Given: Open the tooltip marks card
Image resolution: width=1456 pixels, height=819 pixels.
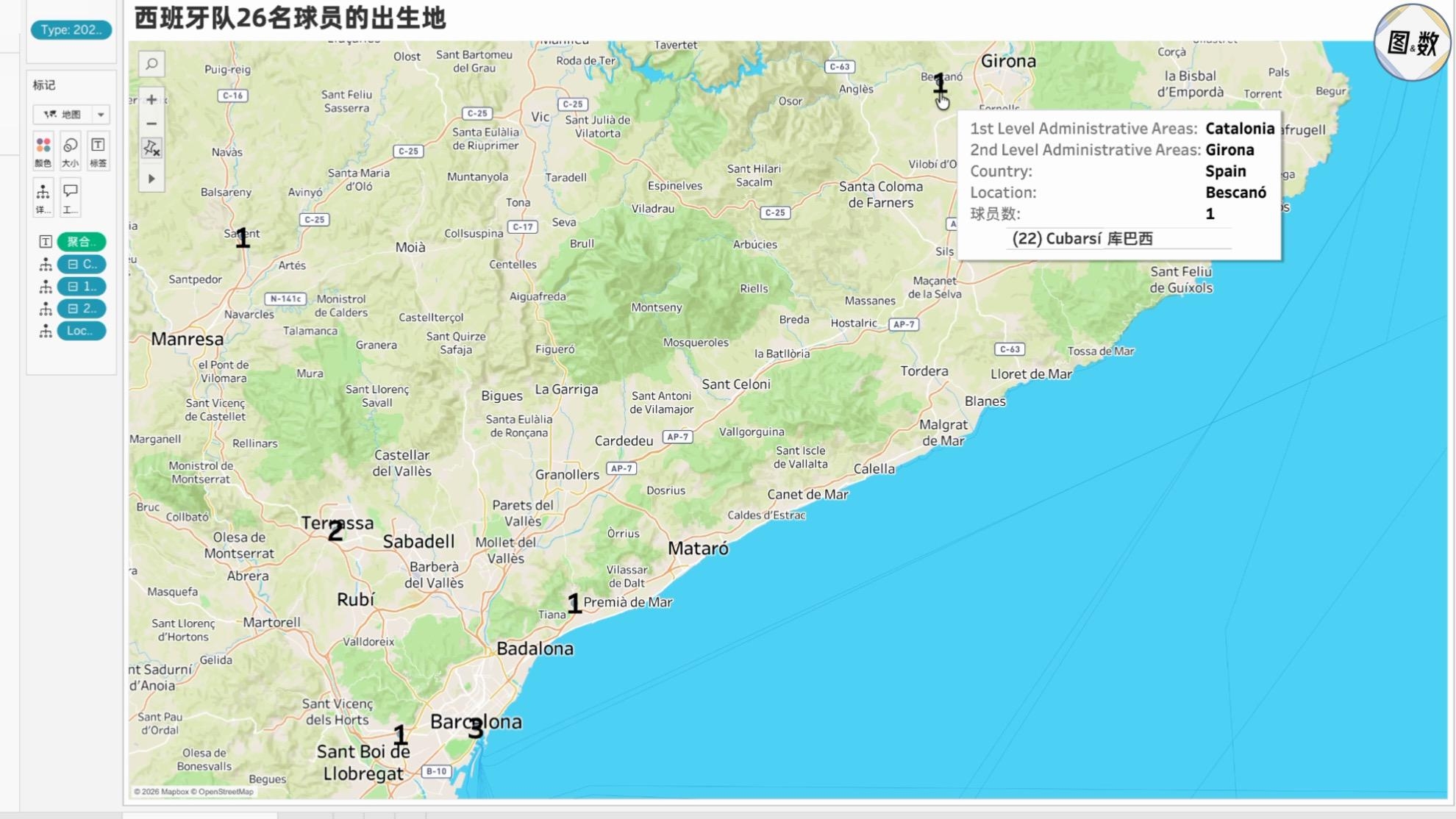Looking at the screenshot, I should [71, 198].
